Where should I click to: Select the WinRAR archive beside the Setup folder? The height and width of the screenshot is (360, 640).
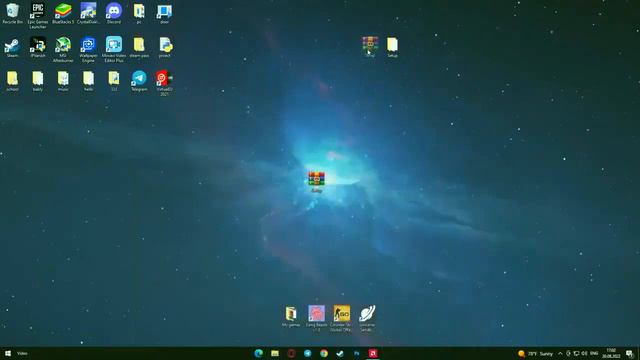(370, 46)
